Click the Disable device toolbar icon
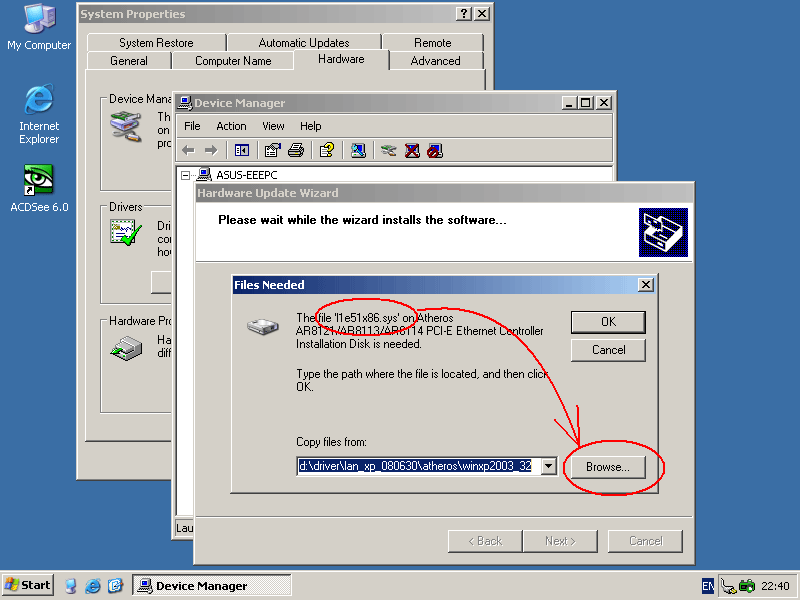This screenshot has width=800, height=600. tap(435, 151)
